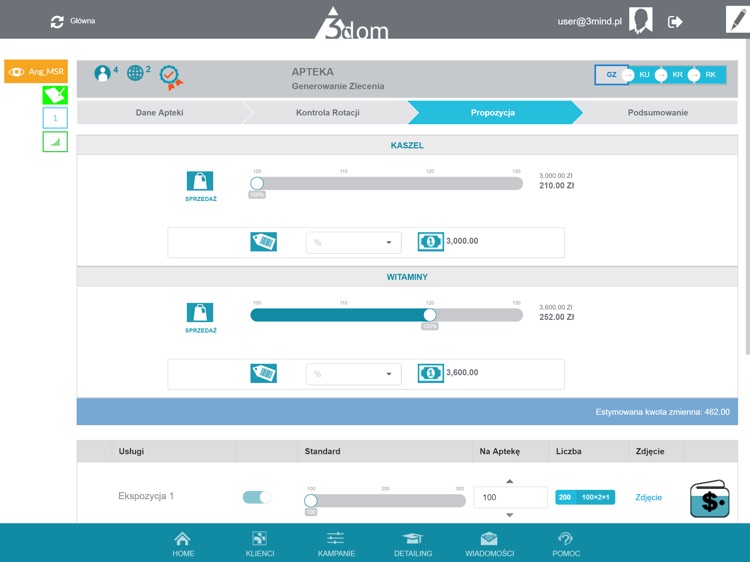Open DETAILING in bottom bar
The width and height of the screenshot is (750, 562).
coord(413,544)
